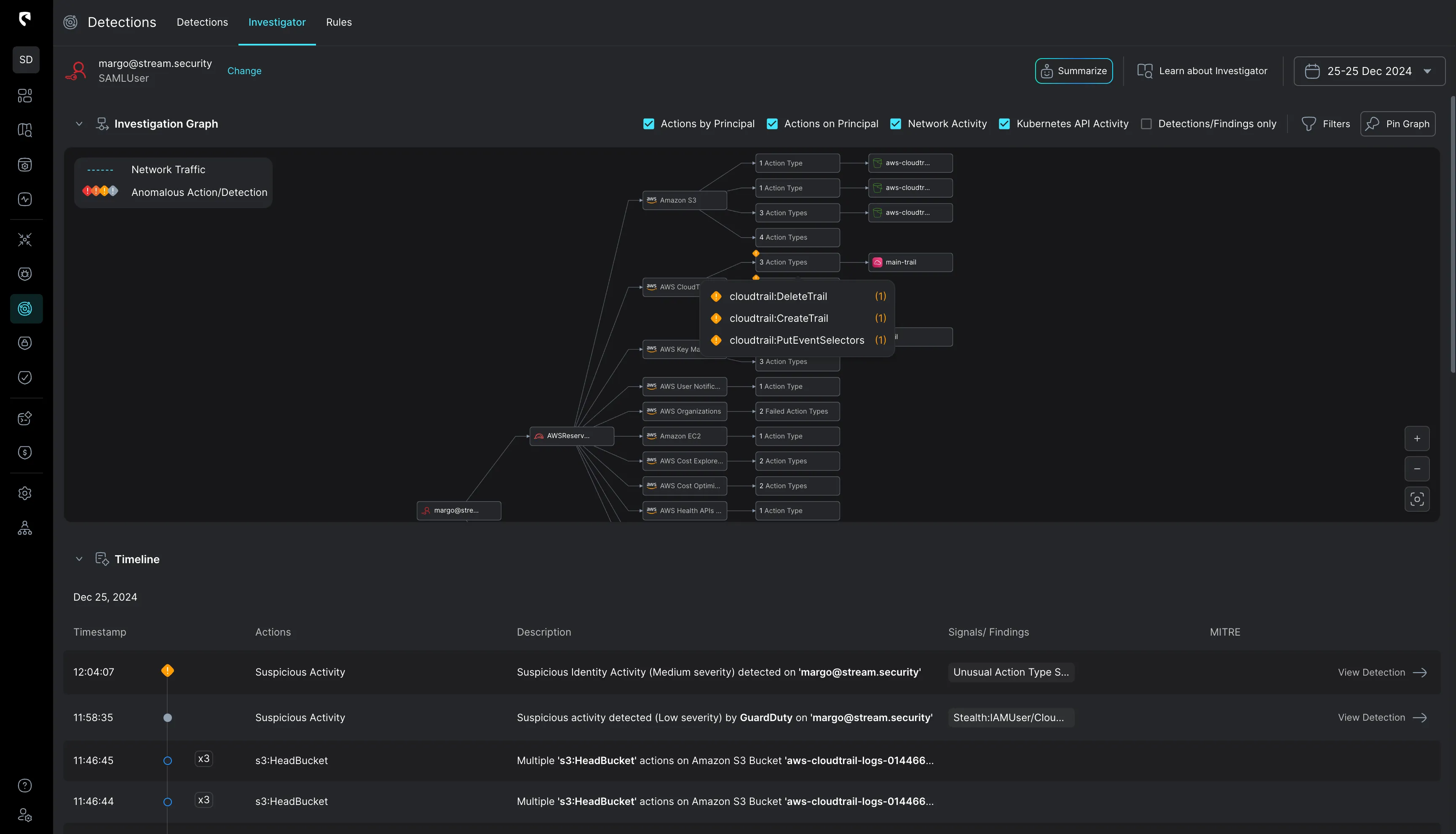Select the active Detections radar sidebar icon

[x=26, y=309]
